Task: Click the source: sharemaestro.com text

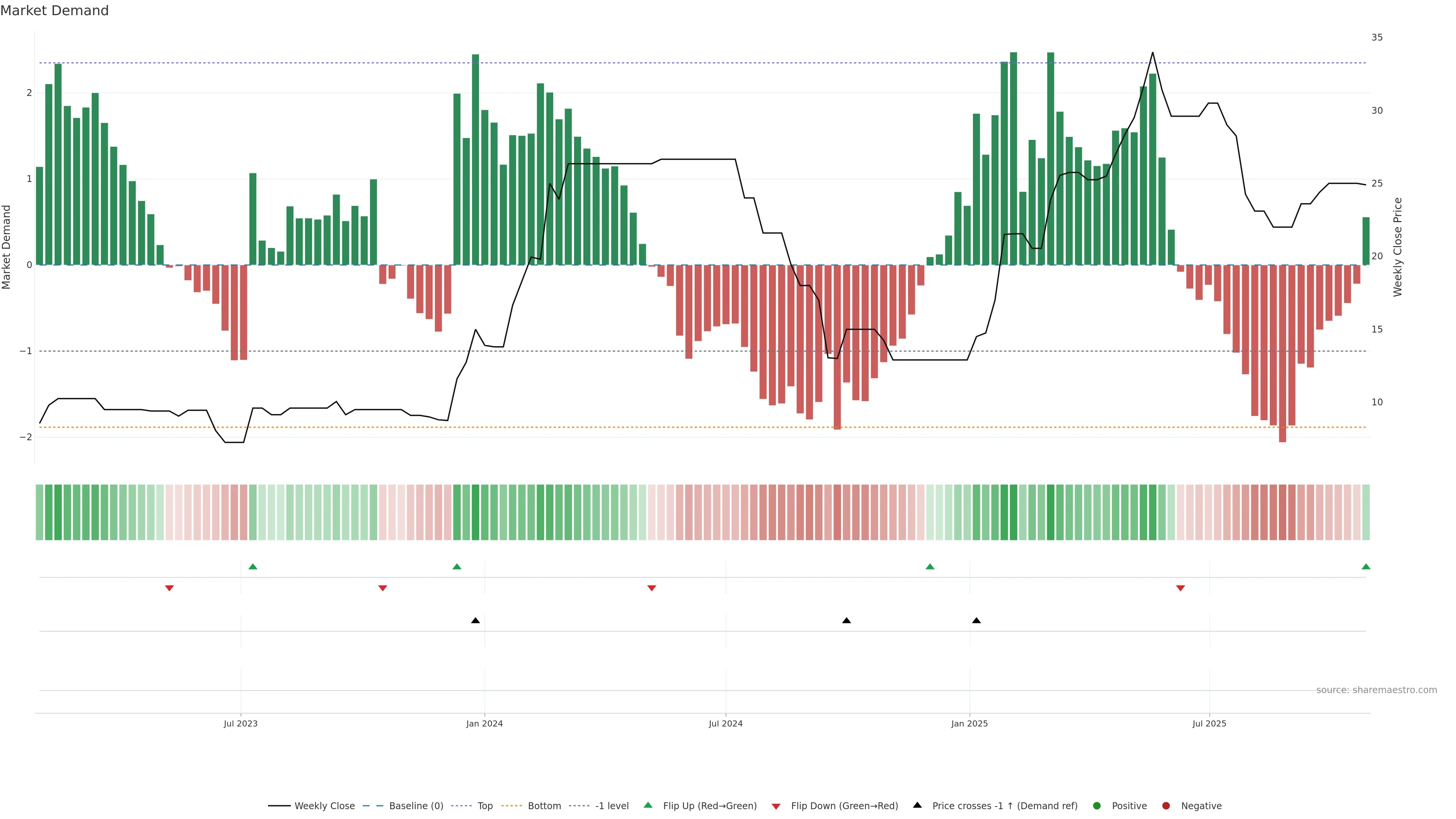Action: [1376, 690]
